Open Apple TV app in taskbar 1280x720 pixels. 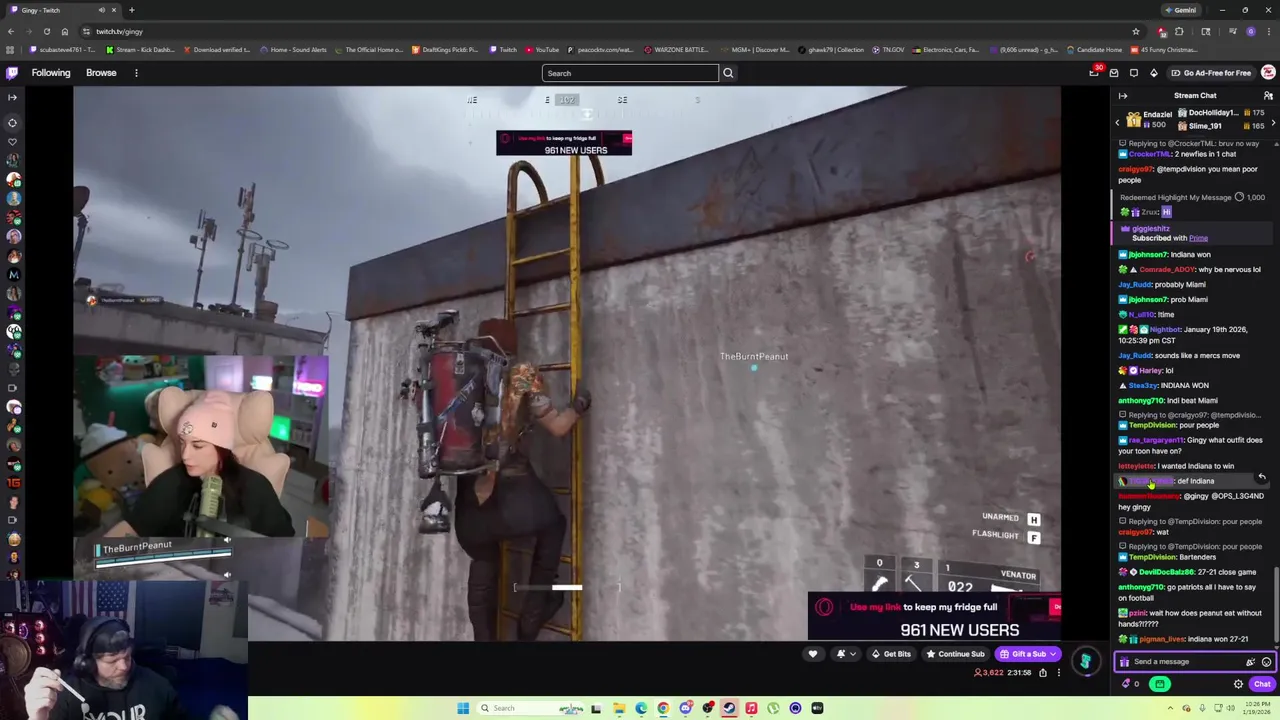(817, 708)
